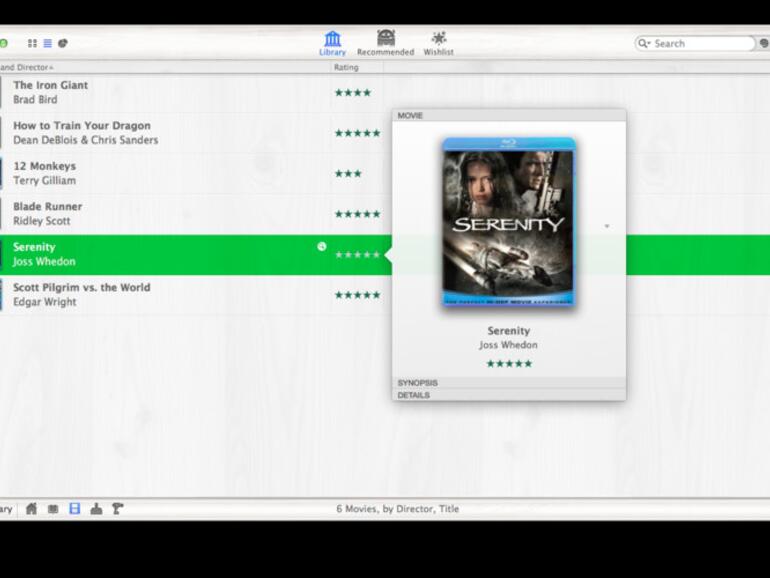Collapse the MOVIE section header

click(509, 115)
